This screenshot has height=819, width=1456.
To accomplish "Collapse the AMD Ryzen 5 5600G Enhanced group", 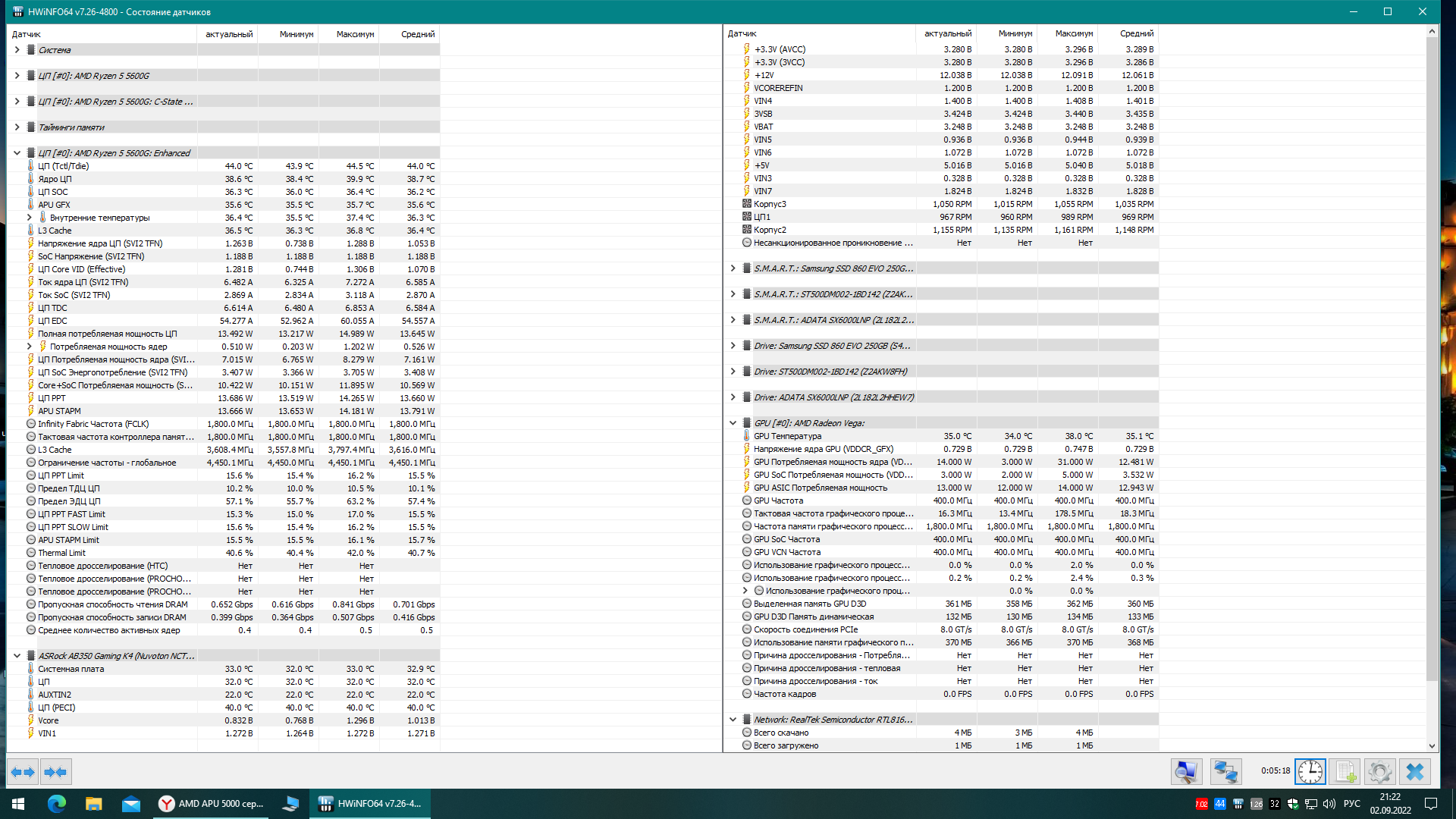I will point(17,153).
